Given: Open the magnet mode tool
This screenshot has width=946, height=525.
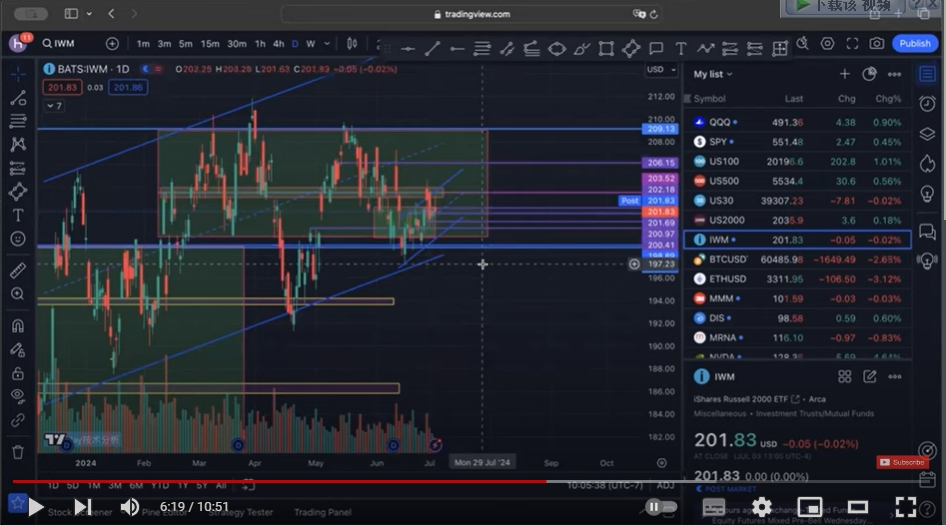Looking at the screenshot, I should (x=18, y=326).
